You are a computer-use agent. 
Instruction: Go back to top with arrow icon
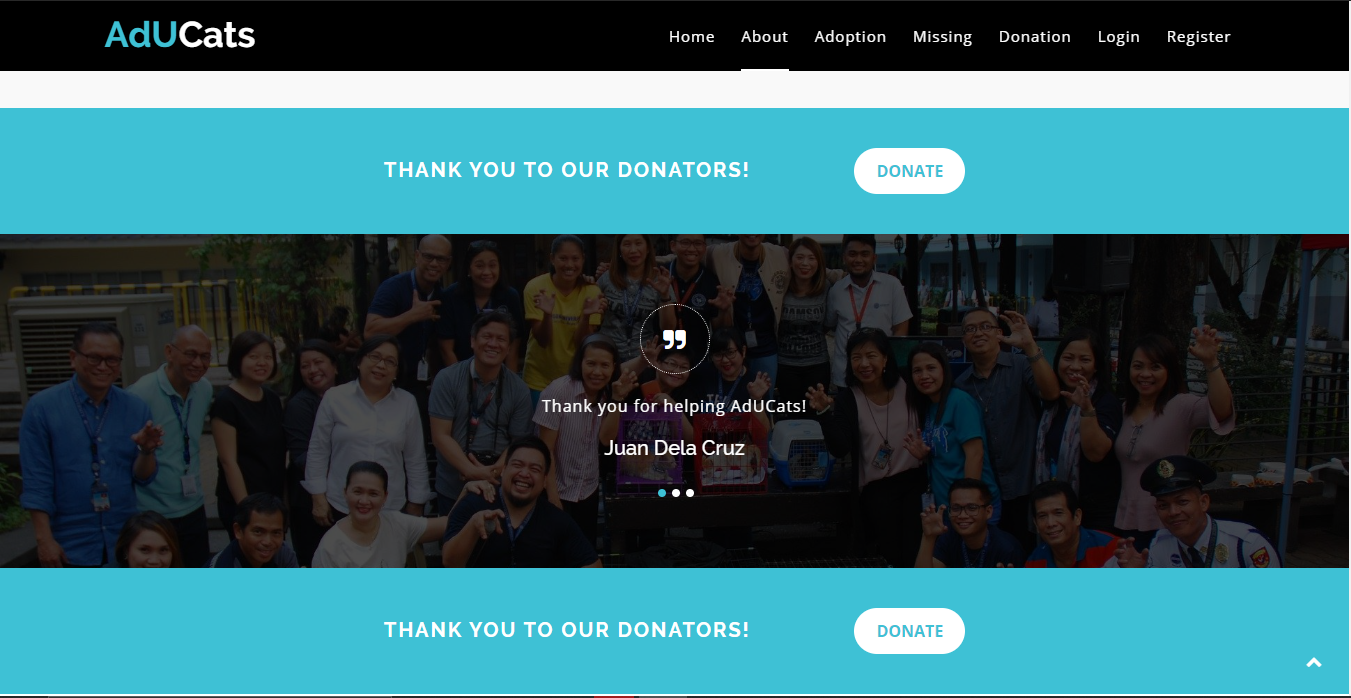pyautogui.click(x=1314, y=662)
